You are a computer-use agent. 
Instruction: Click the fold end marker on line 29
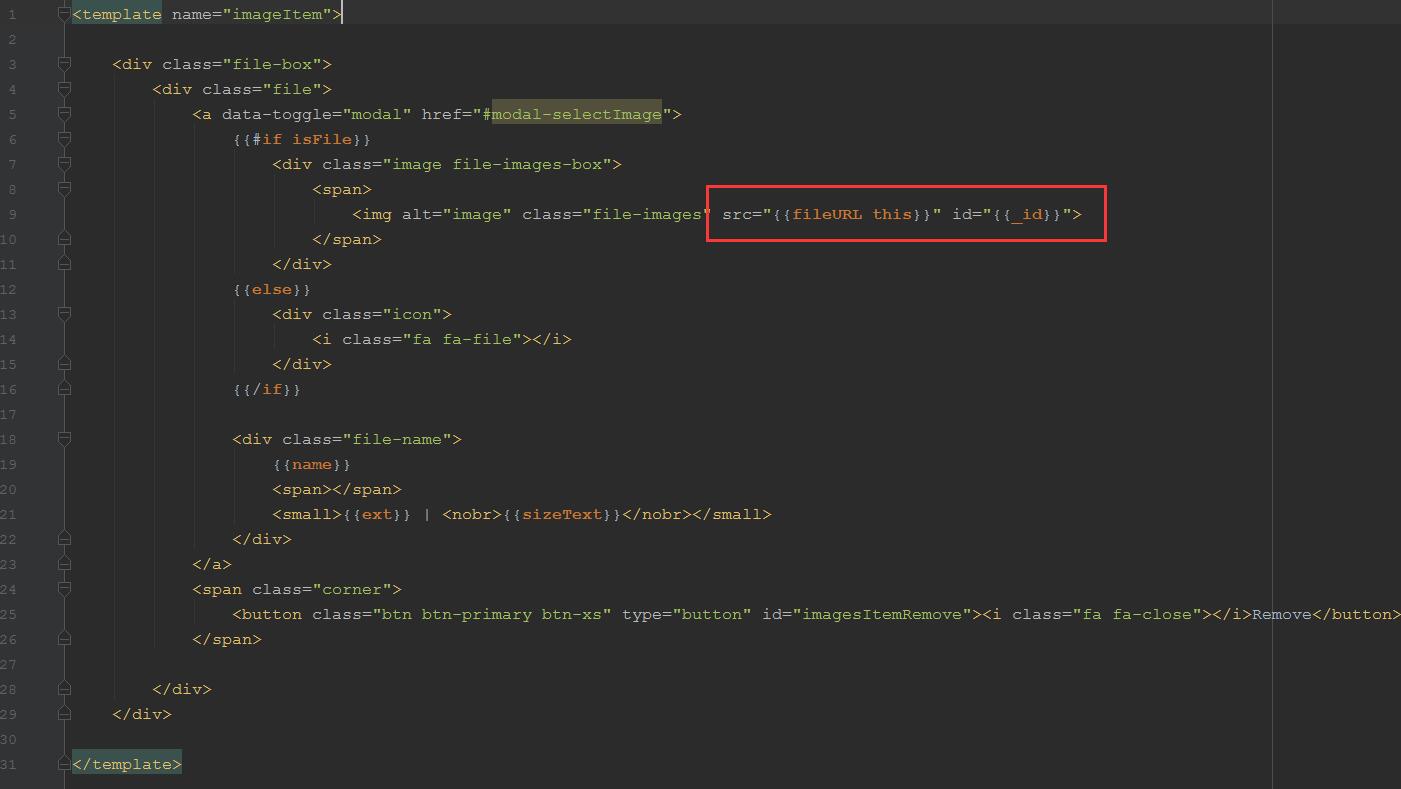tap(64, 714)
